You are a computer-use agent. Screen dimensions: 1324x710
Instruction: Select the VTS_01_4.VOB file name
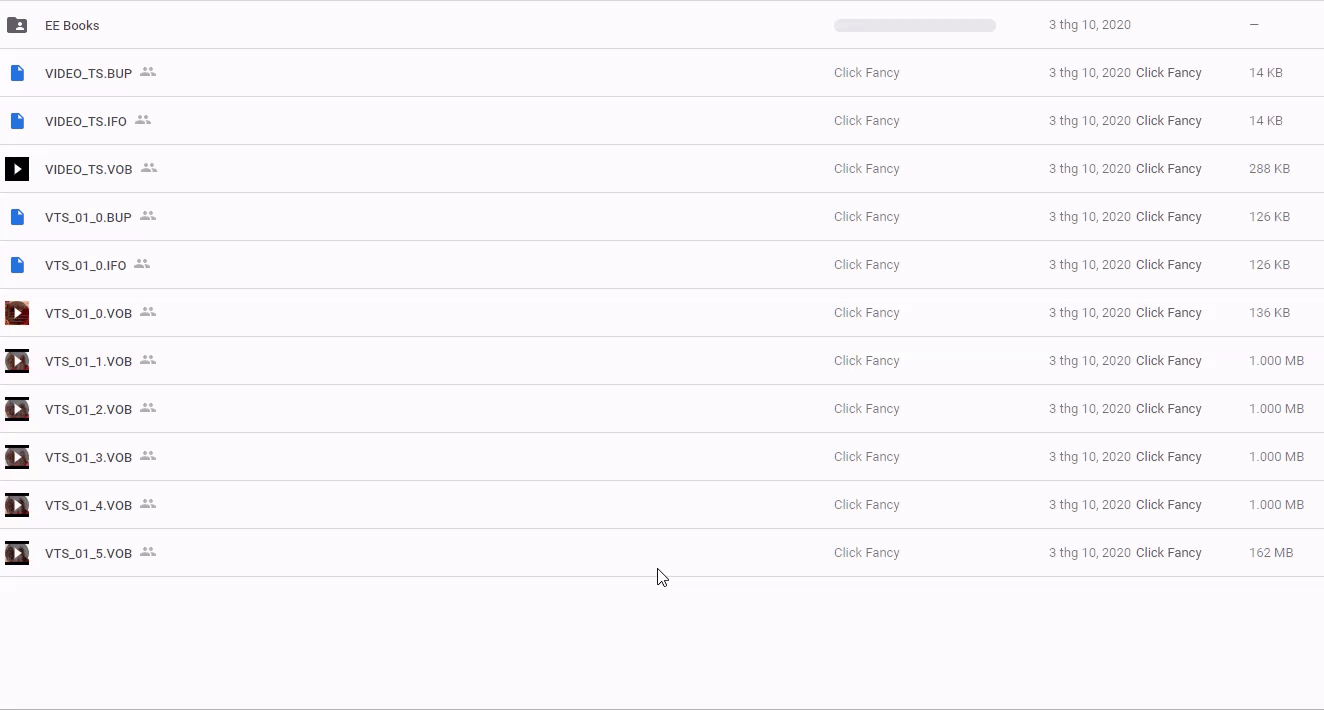[88, 505]
